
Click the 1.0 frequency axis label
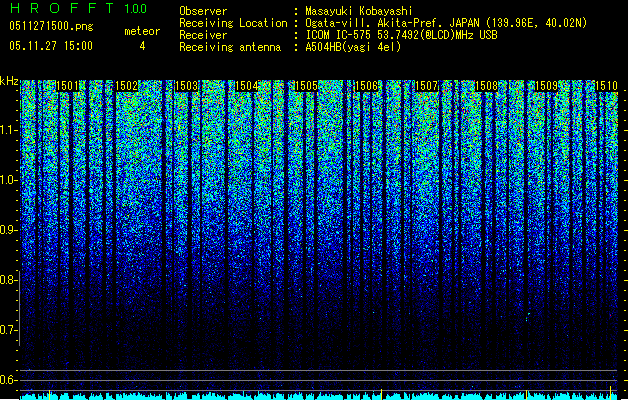[x=8, y=181]
